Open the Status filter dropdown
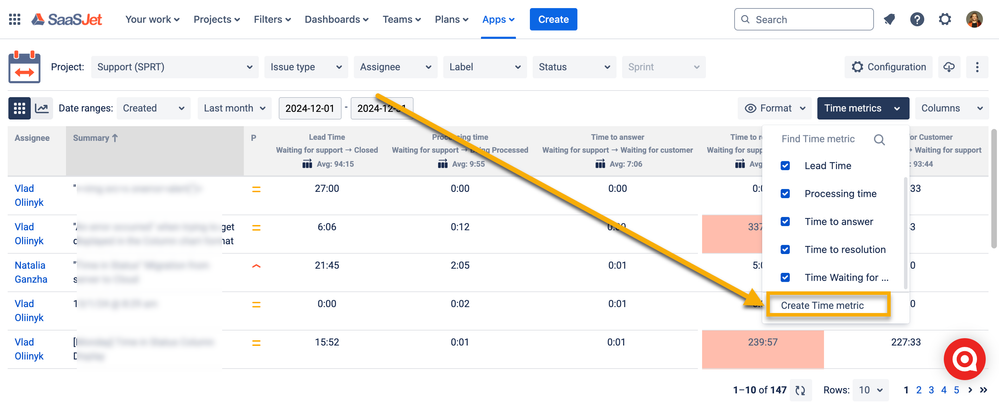The width and height of the screenshot is (999, 413). [x=574, y=67]
